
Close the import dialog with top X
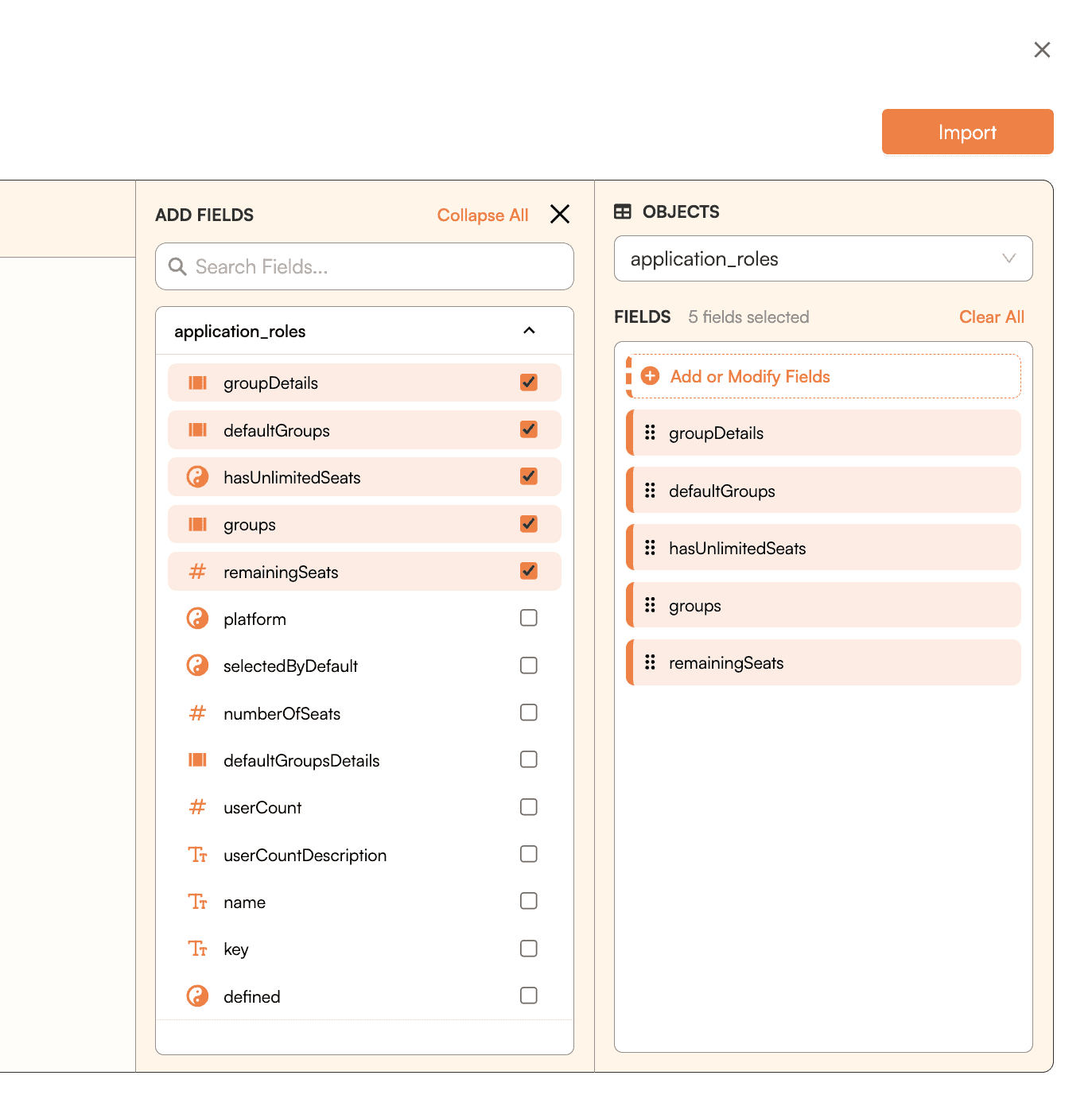(1042, 50)
